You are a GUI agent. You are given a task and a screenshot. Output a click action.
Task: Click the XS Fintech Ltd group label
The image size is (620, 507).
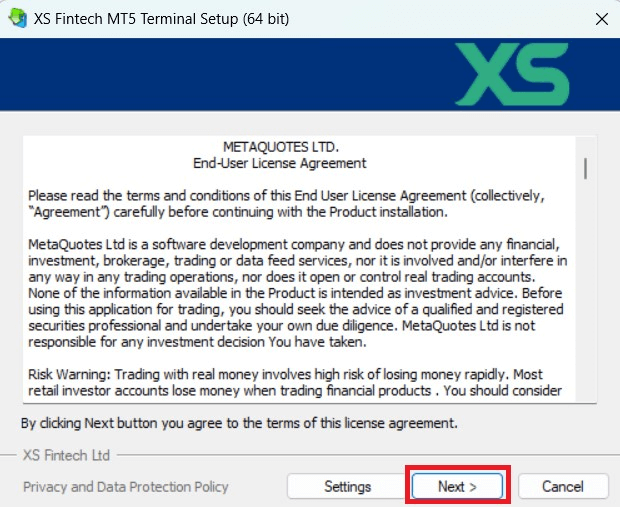(66, 455)
